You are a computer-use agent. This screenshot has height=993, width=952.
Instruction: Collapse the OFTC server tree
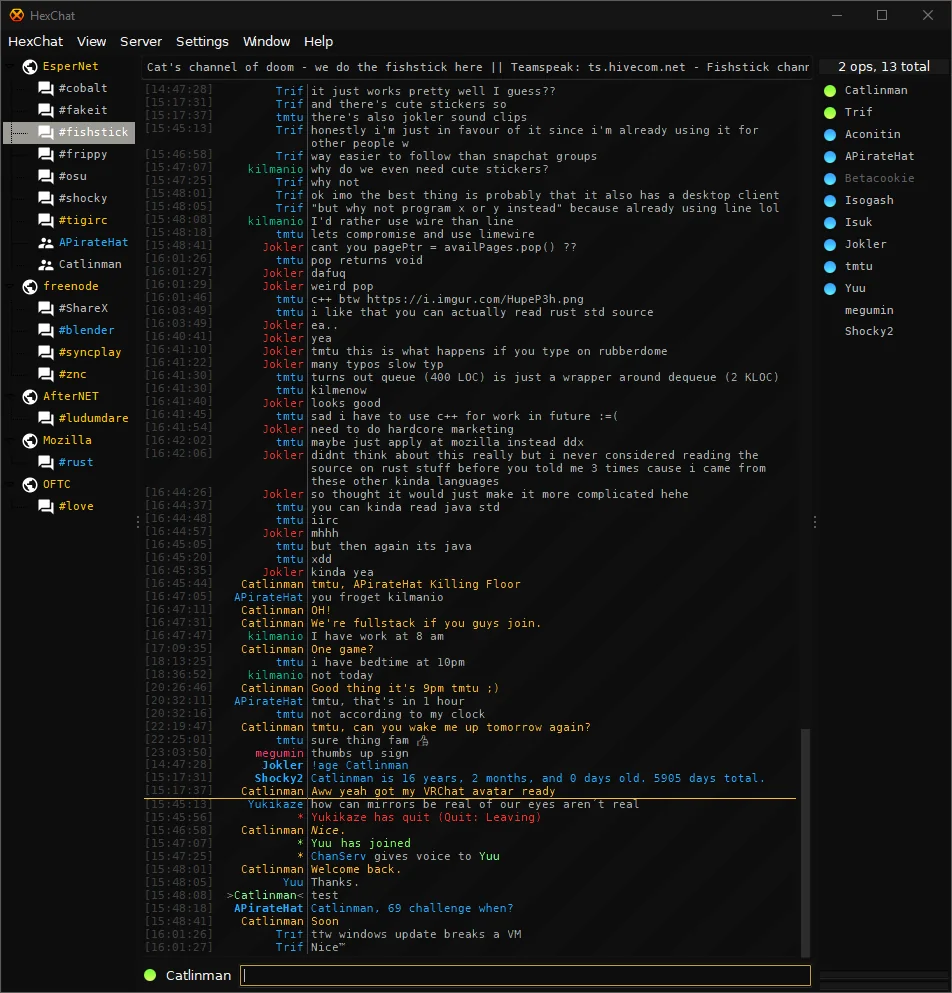[10, 484]
